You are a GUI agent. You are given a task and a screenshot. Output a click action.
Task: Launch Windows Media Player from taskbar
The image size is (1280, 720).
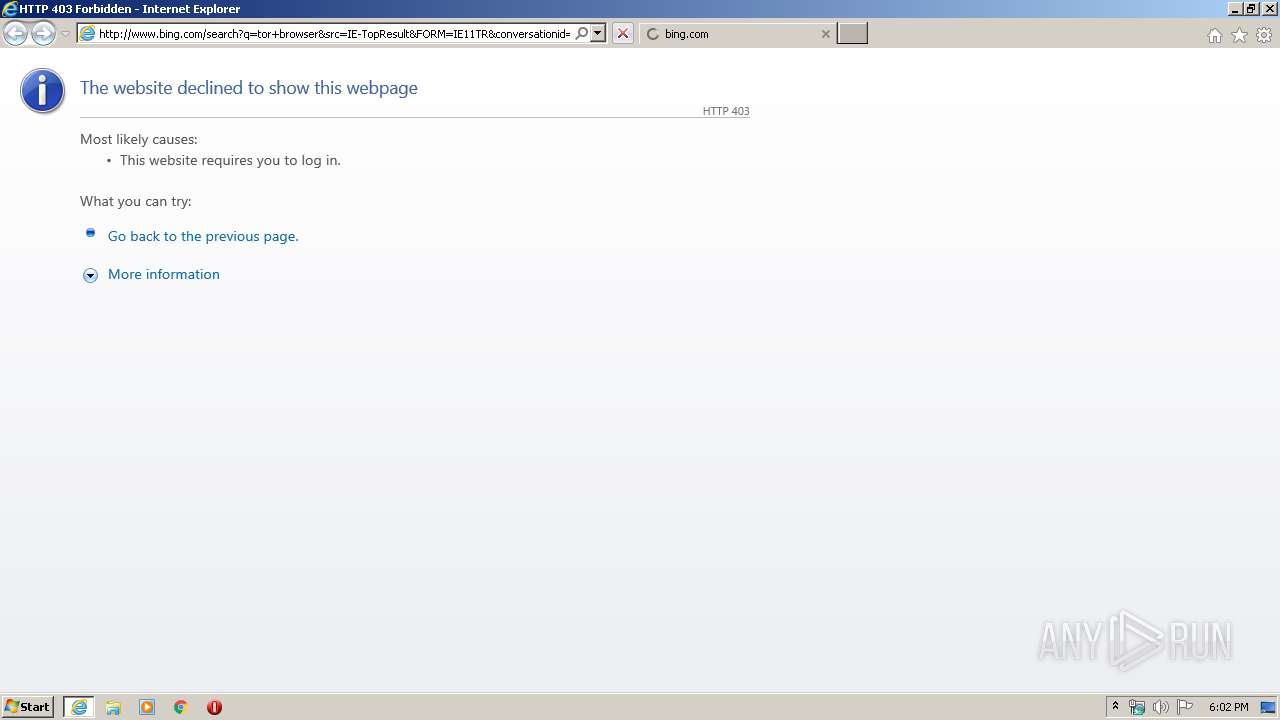tap(147, 707)
